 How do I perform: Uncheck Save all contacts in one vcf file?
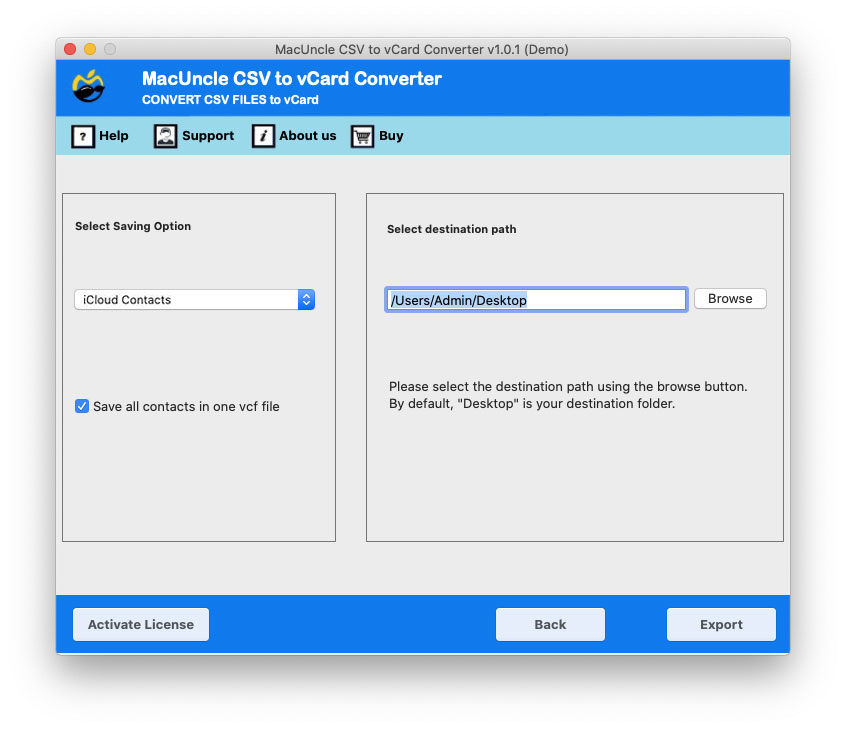tap(82, 406)
